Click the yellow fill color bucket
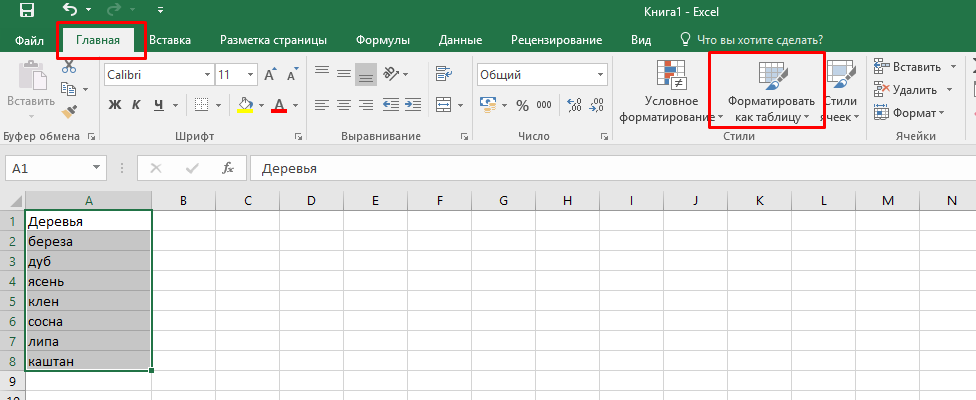 [x=246, y=104]
